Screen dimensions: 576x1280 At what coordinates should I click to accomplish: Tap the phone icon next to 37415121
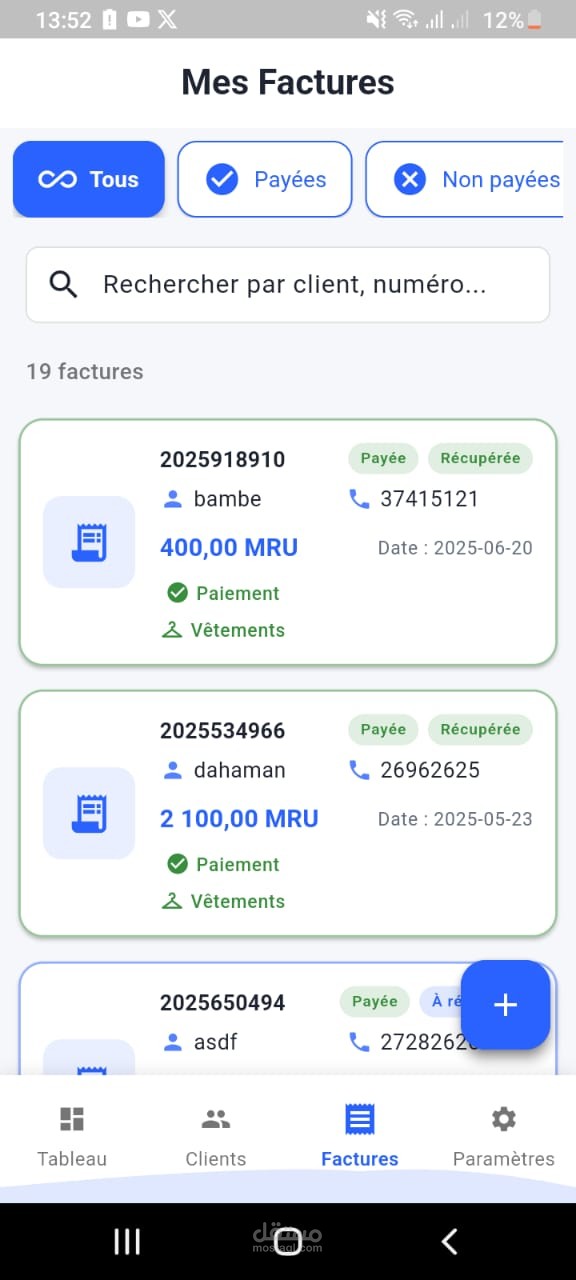click(359, 498)
